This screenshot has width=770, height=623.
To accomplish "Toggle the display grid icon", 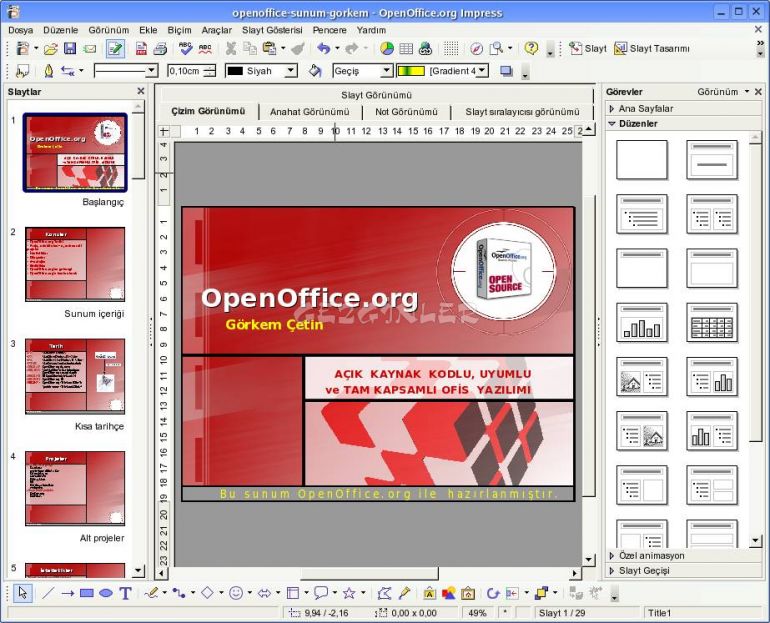I will coord(450,49).
